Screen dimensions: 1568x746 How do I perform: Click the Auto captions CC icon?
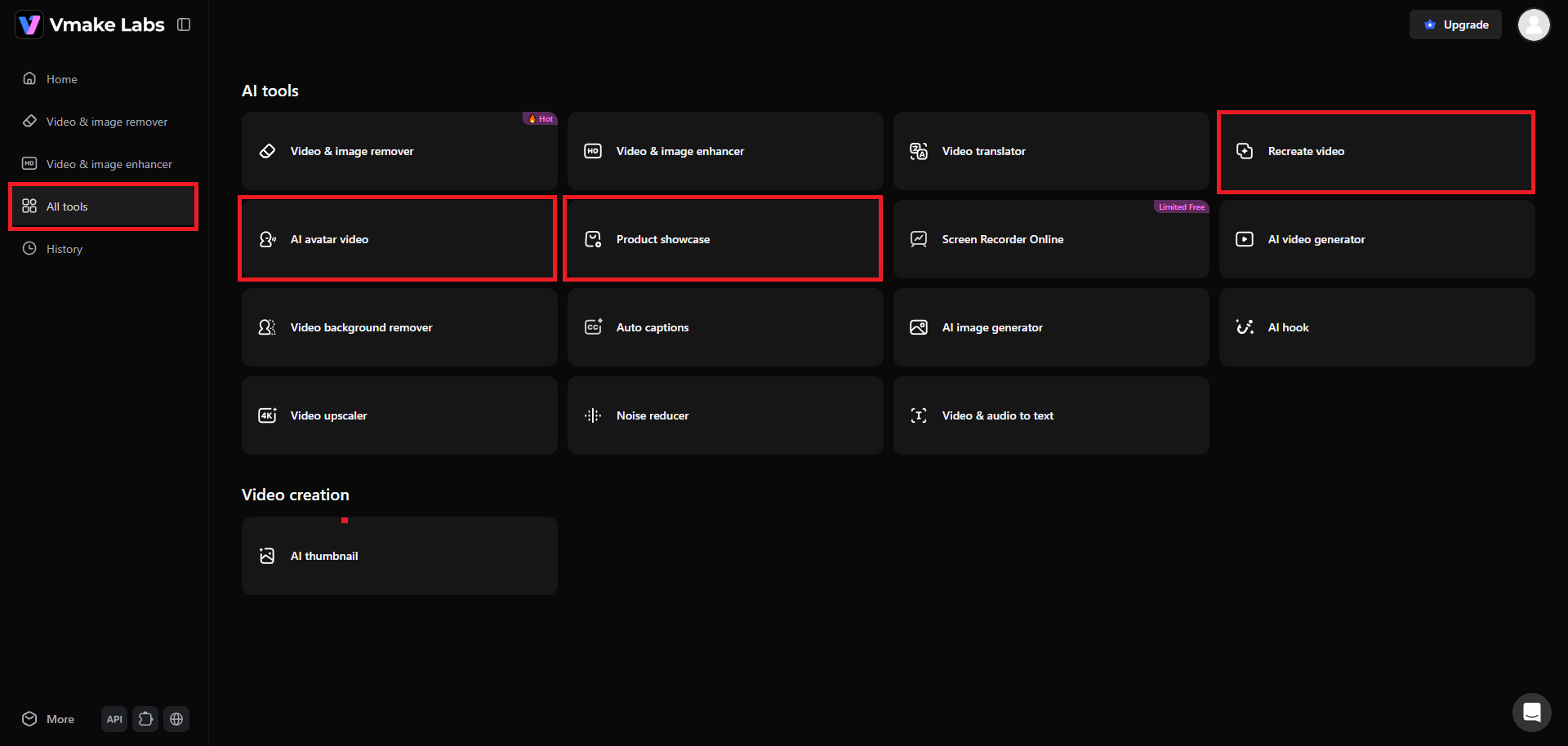(x=593, y=327)
